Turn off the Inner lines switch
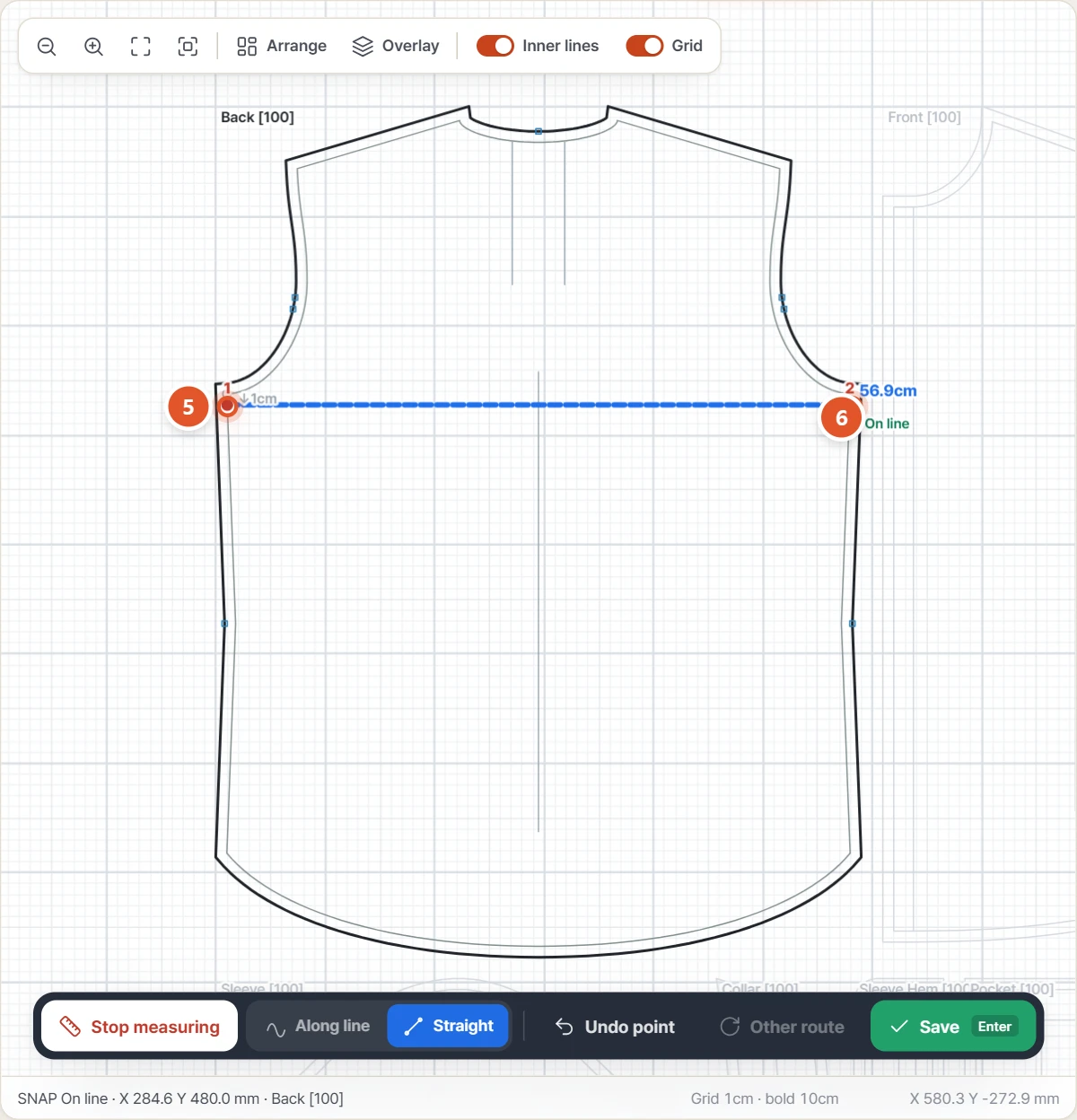The image size is (1077, 1120). [x=495, y=46]
